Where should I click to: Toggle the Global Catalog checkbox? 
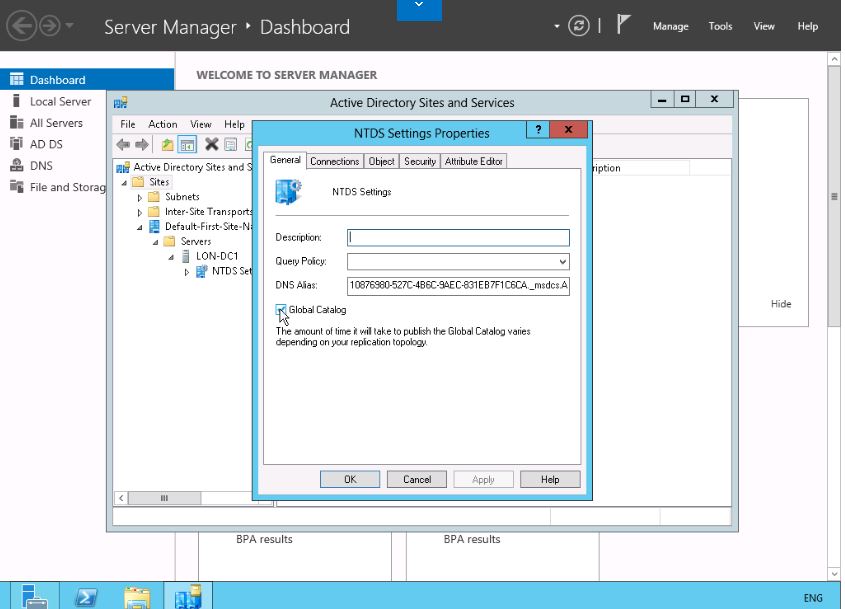click(281, 310)
